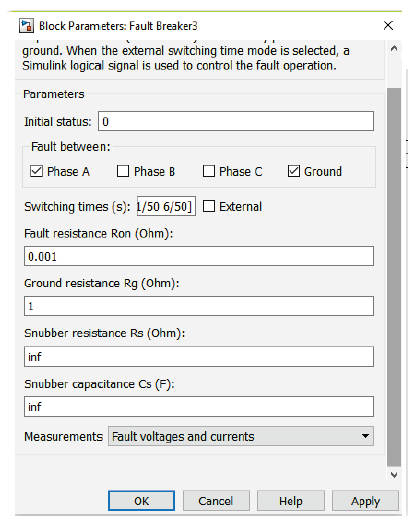Click the Switching times input field
Viewport: 419px width, 531px height.
[166, 206]
